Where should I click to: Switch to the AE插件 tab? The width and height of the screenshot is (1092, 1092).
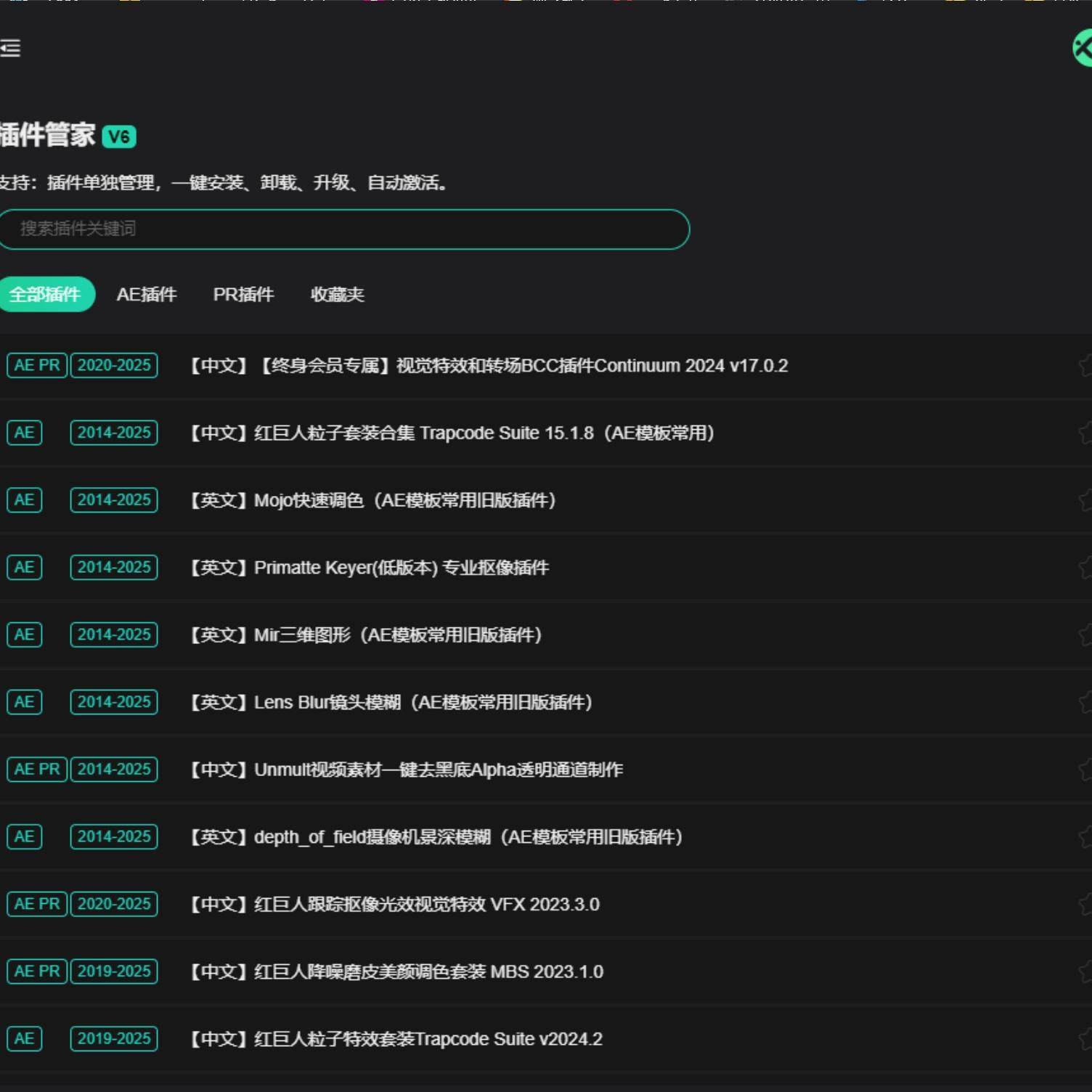tap(147, 294)
